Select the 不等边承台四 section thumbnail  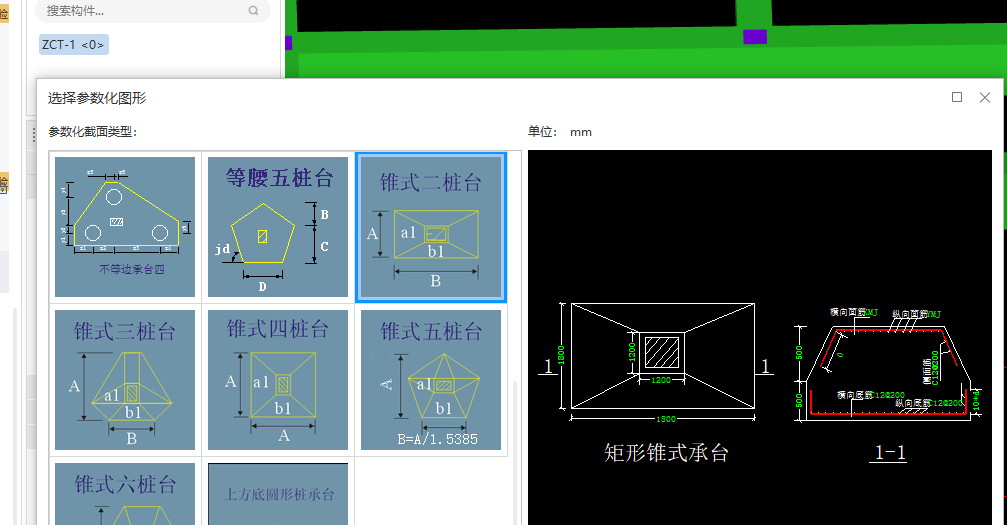pos(125,227)
